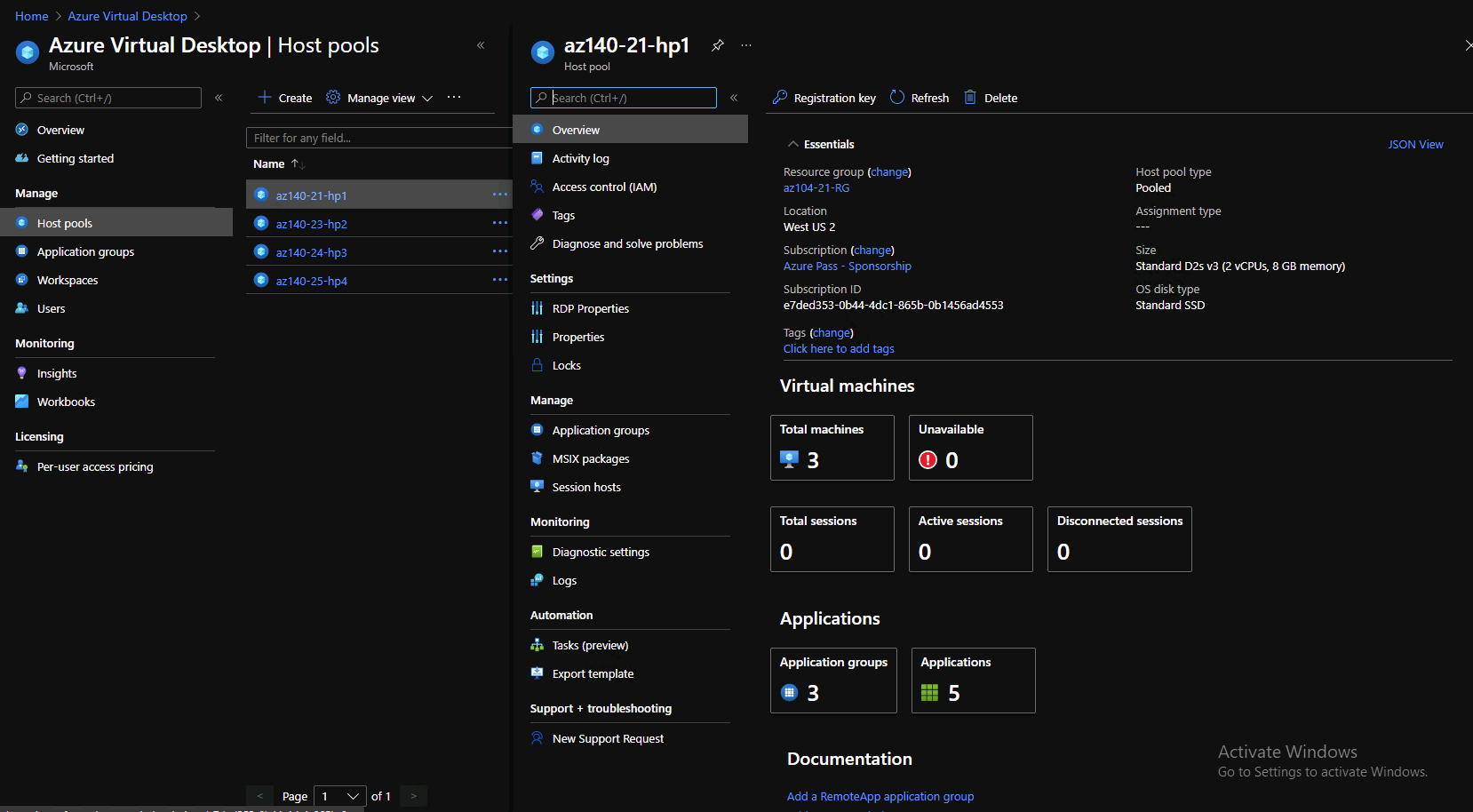Open Locks under Settings
This screenshot has height=812, width=1473.
[566, 365]
